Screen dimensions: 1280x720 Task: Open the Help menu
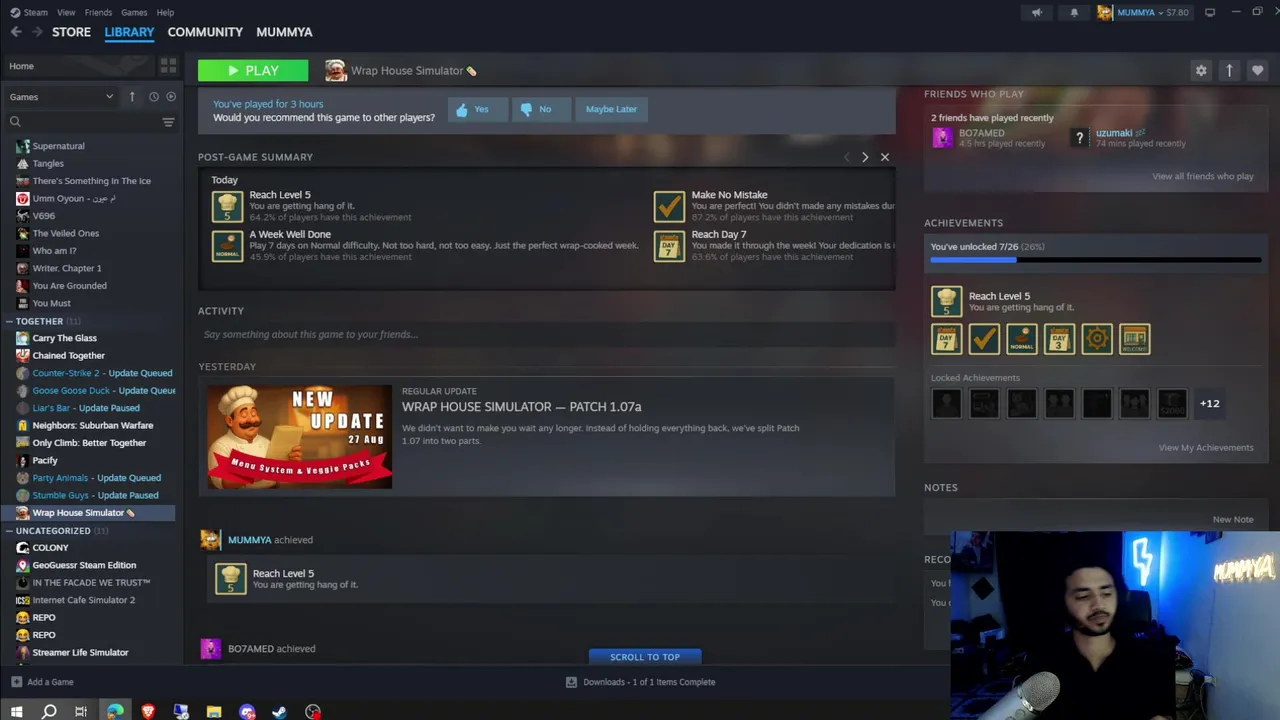tap(165, 12)
